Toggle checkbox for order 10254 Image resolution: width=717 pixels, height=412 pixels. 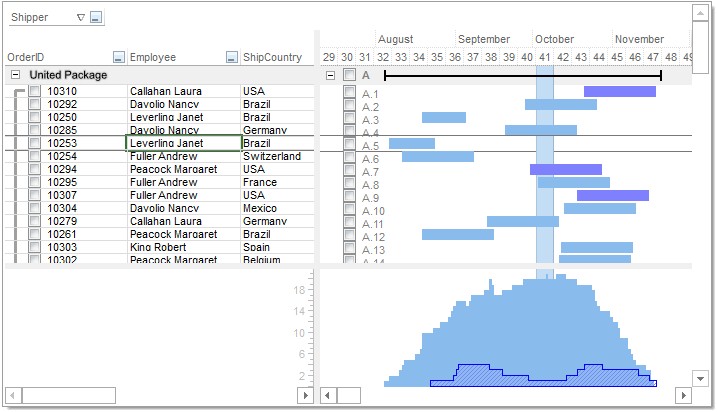click(35, 156)
